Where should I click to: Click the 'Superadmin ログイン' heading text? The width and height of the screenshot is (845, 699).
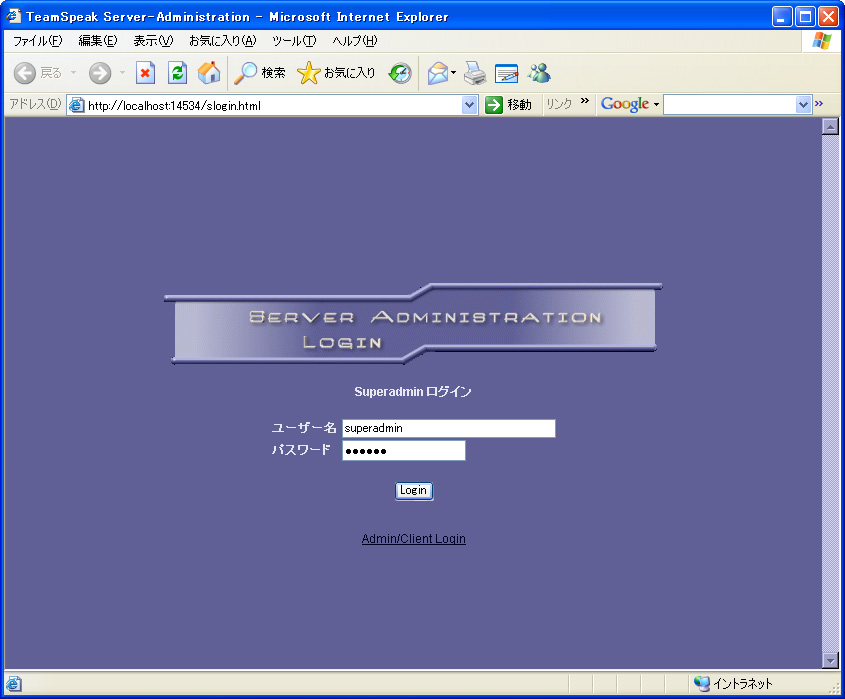click(x=413, y=392)
